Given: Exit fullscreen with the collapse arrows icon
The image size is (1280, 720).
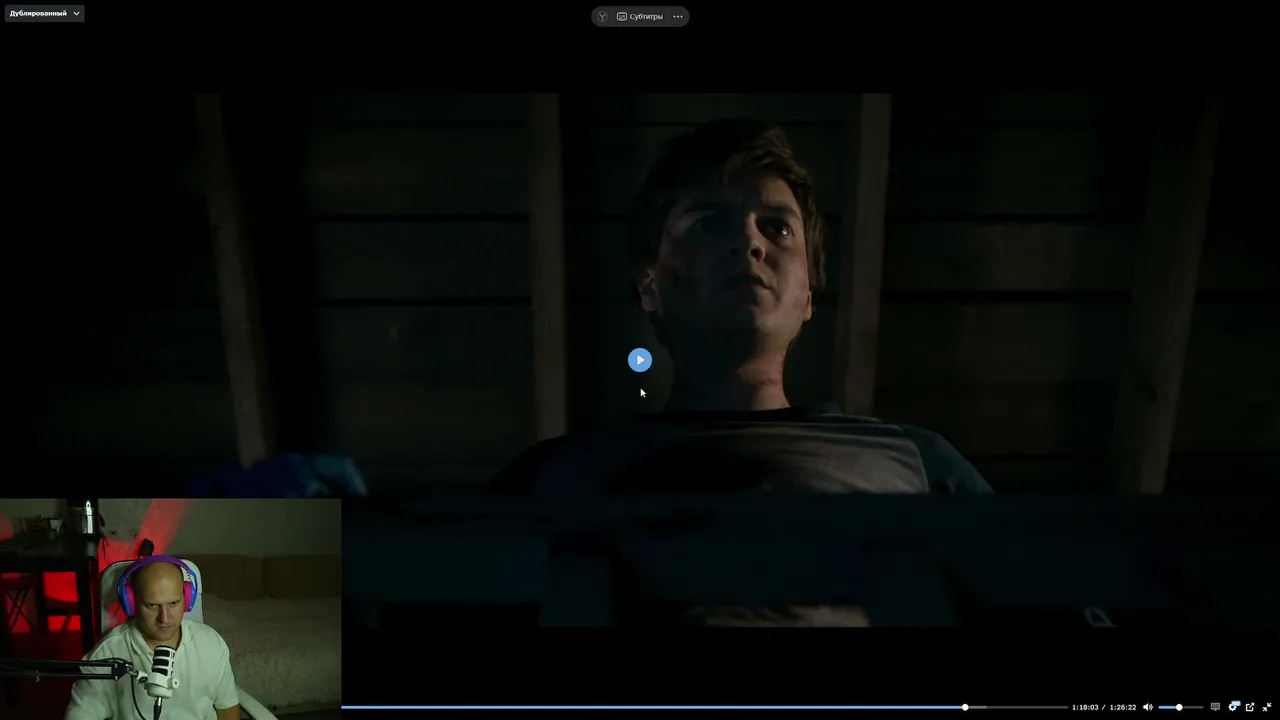Looking at the screenshot, I should (1267, 707).
